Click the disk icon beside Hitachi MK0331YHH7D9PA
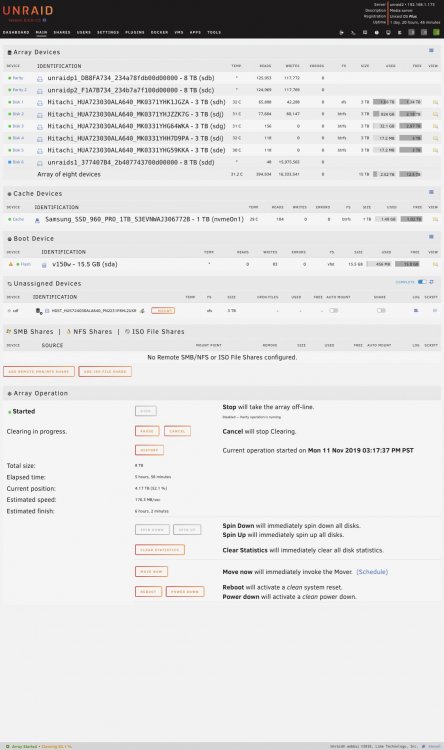This screenshot has width=444, height=750. pyautogui.click(x=40, y=139)
